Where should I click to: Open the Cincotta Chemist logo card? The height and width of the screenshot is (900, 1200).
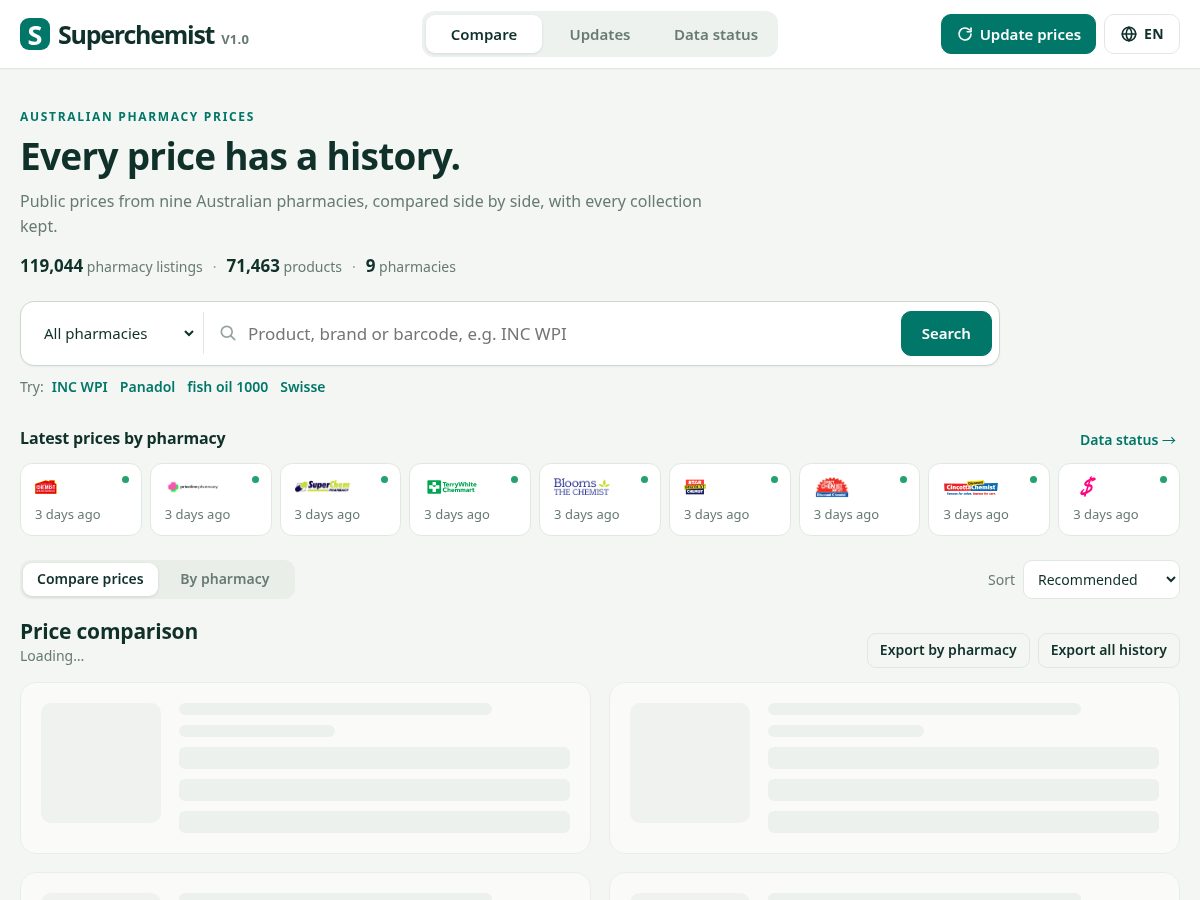tap(989, 499)
